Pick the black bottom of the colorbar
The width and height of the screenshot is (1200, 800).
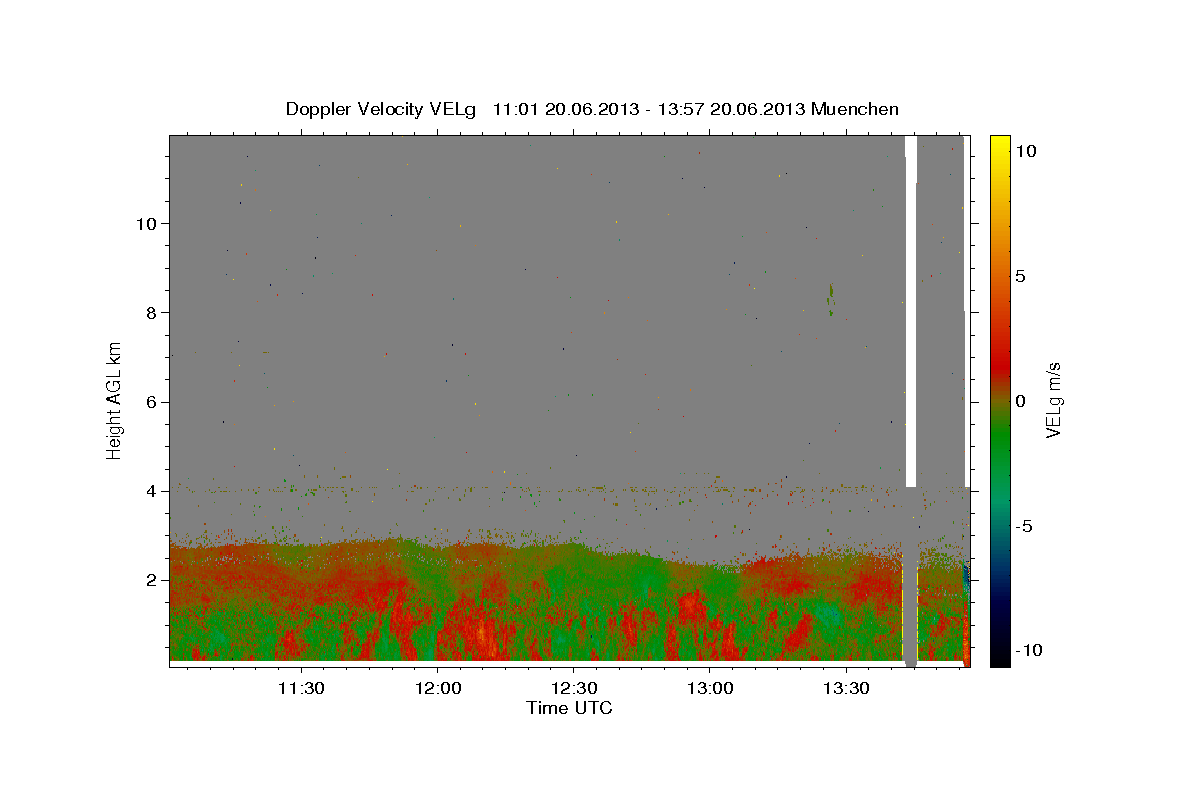click(x=999, y=655)
